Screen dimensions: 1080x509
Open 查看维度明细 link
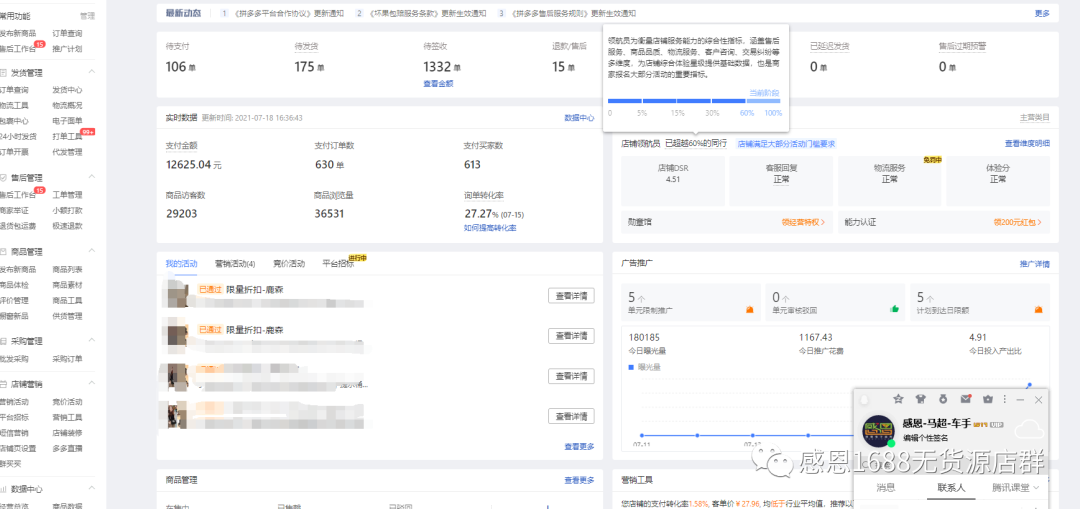coord(1027,143)
